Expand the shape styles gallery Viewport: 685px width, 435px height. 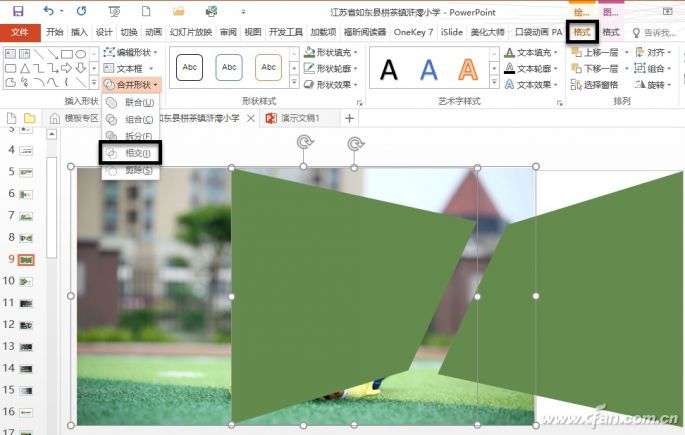(294, 82)
